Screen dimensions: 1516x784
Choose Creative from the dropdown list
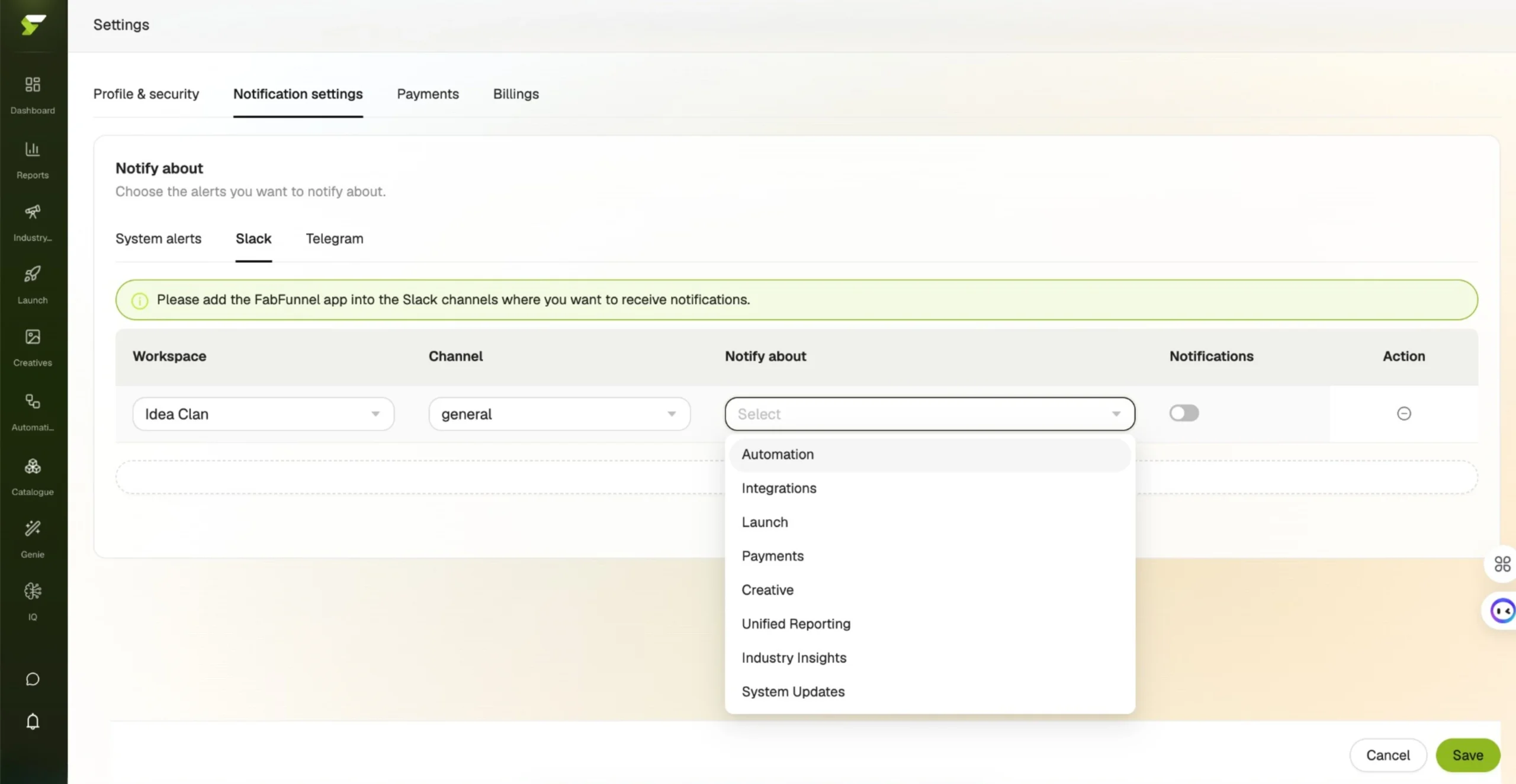point(930,590)
